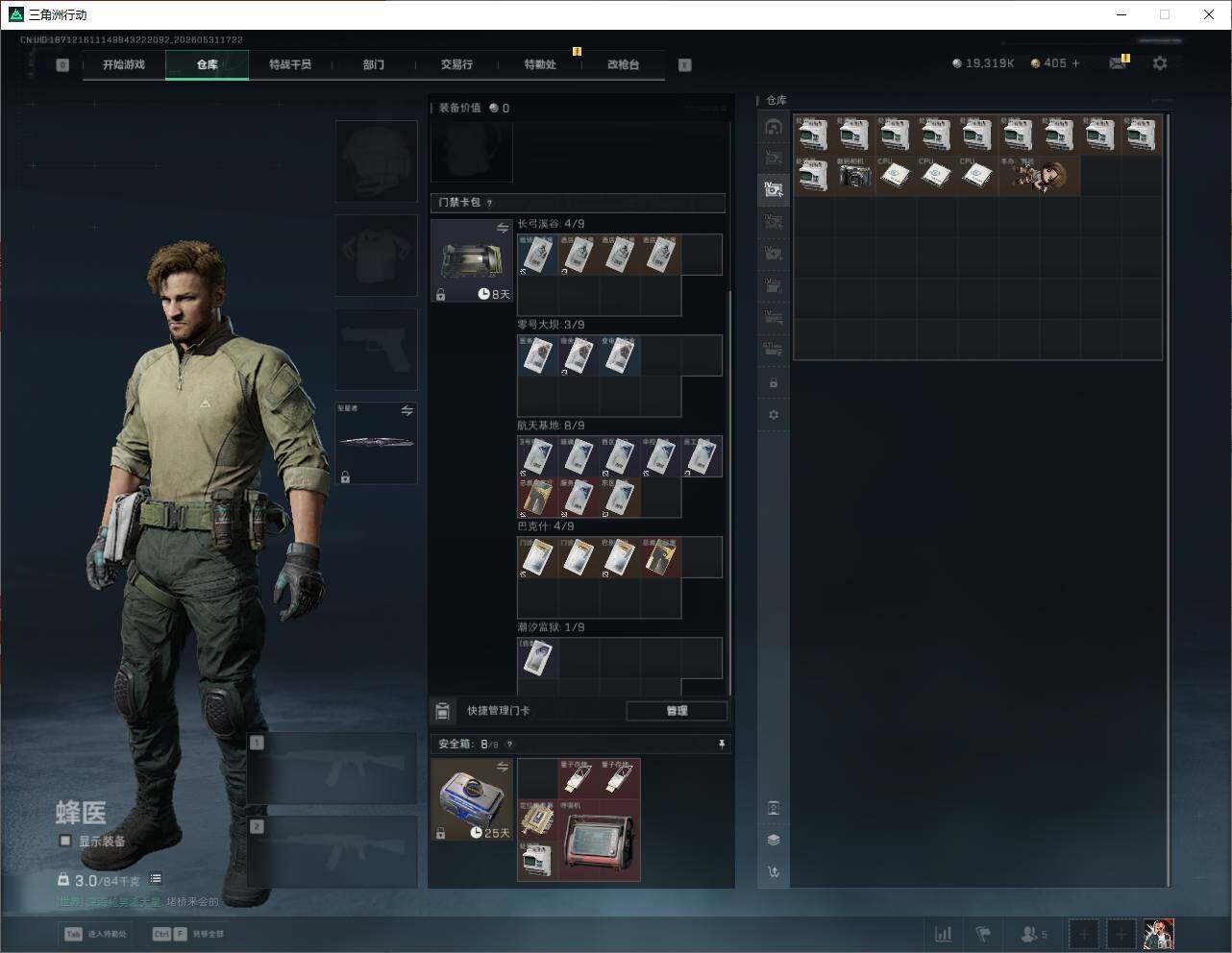This screenshot has height=953, width=1232.
Task: Select the first keycard under 航天基地
Action: 537,456
